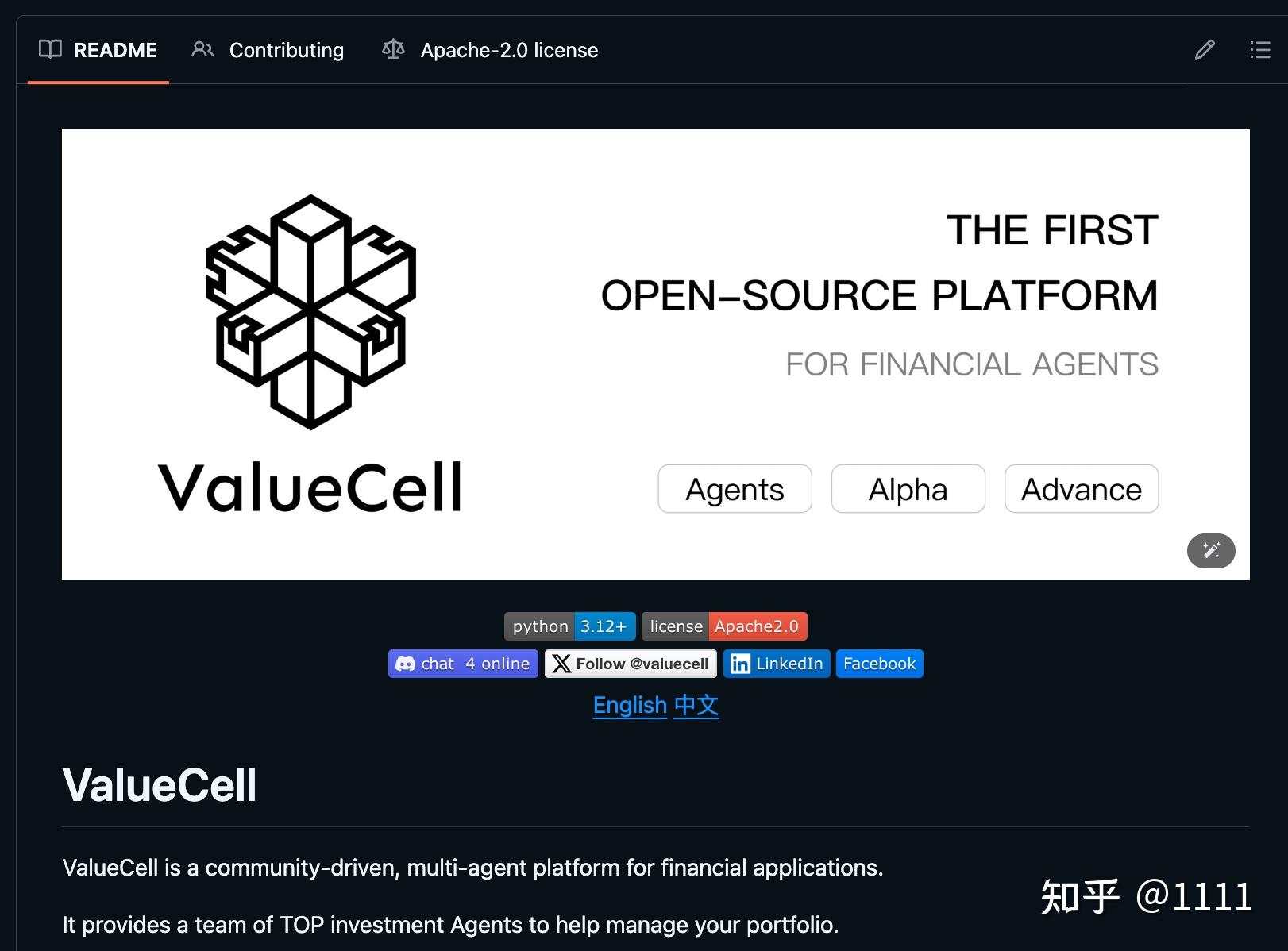Click the people icon beside Contributing
This screenshot has width=1288, height=951.
click(202, 49)
